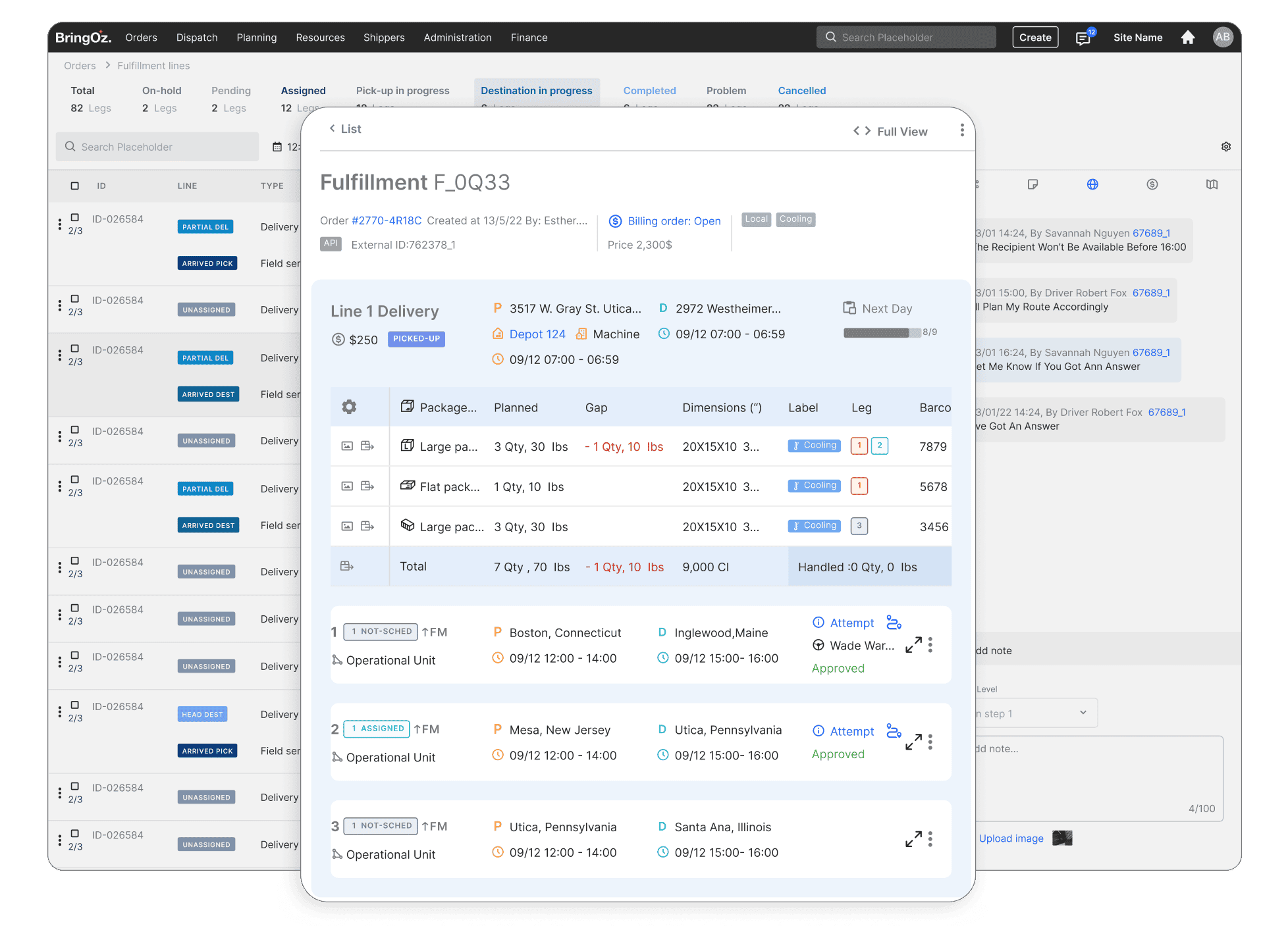
Task: Open row menu for first ID-026584 row
Action: (x=60, y=224)
